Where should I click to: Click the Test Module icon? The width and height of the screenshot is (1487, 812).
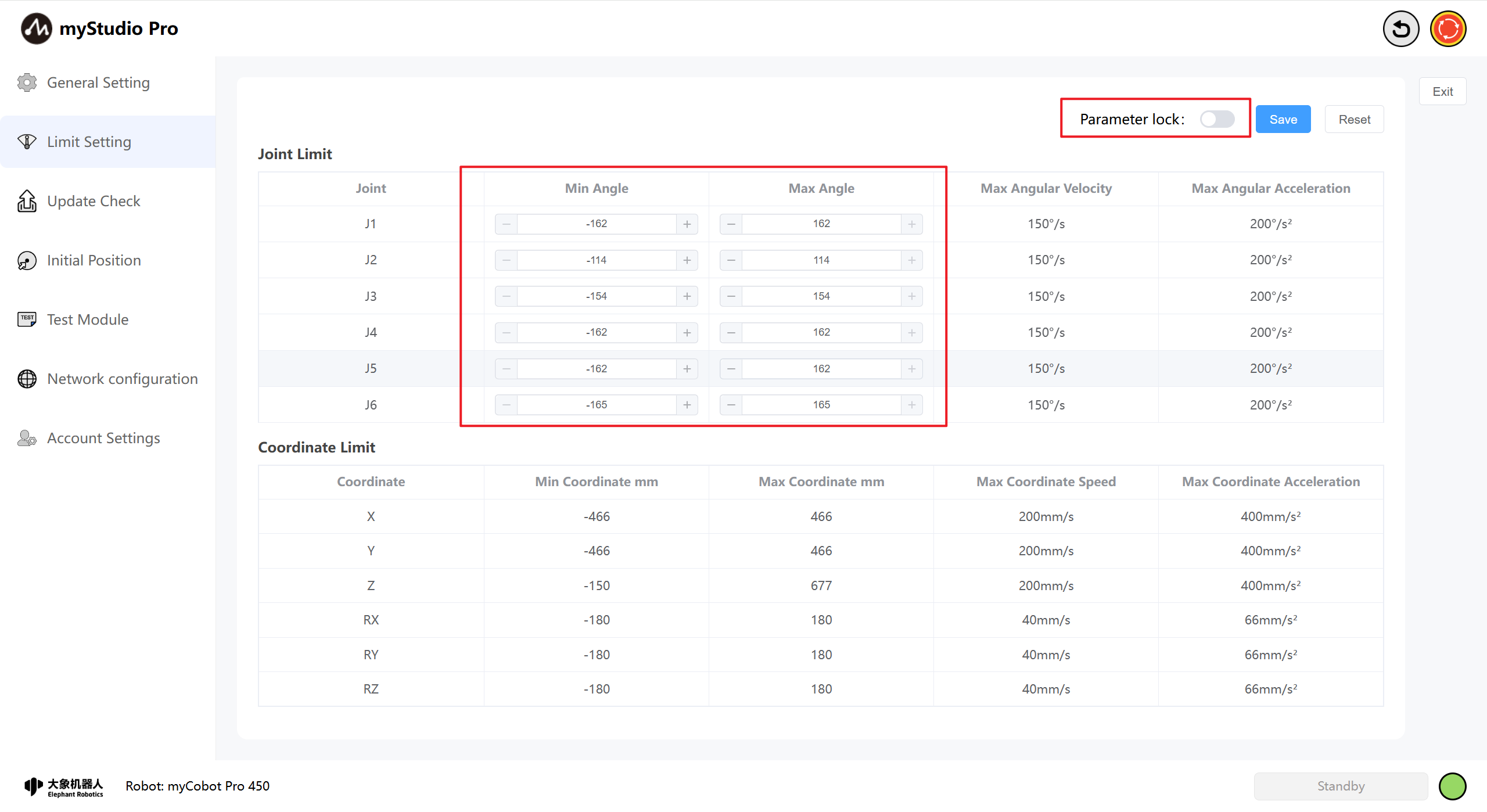coord(27,319)
